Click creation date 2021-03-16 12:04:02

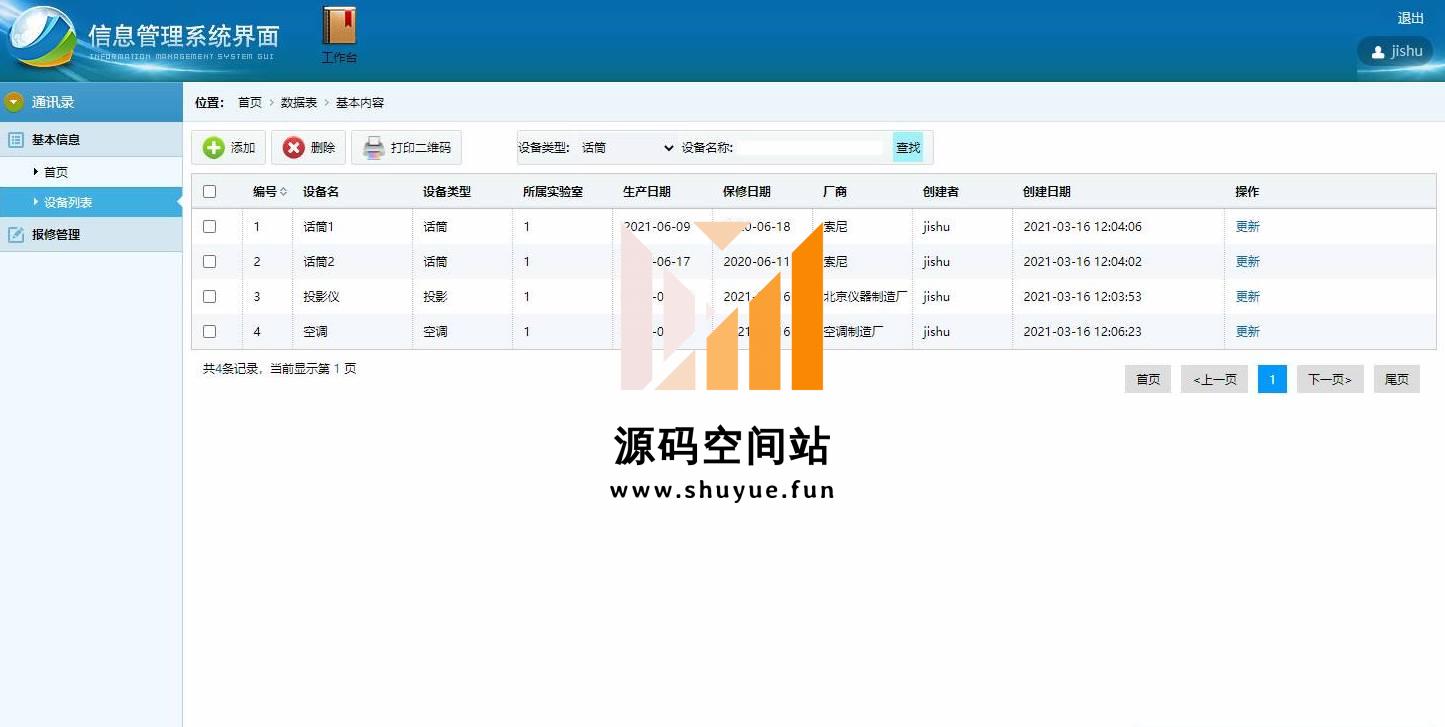tap(1082, 262)
